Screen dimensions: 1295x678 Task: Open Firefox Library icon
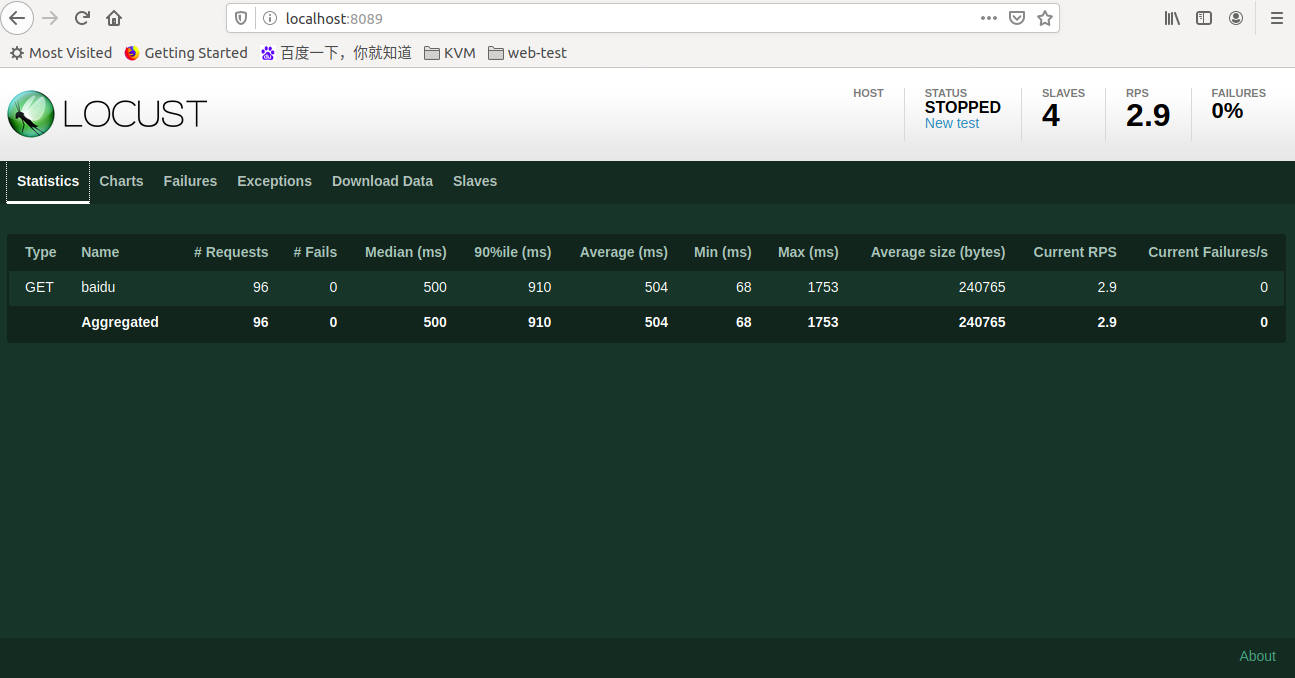(x=1173, y=18)
